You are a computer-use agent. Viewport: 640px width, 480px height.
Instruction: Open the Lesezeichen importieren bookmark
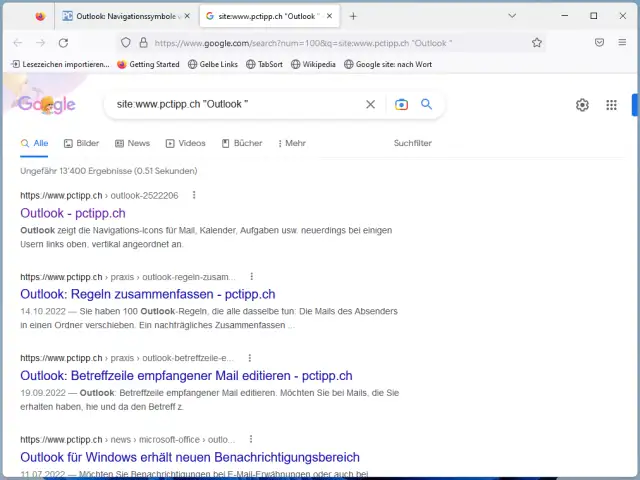[x=60, y=64]
